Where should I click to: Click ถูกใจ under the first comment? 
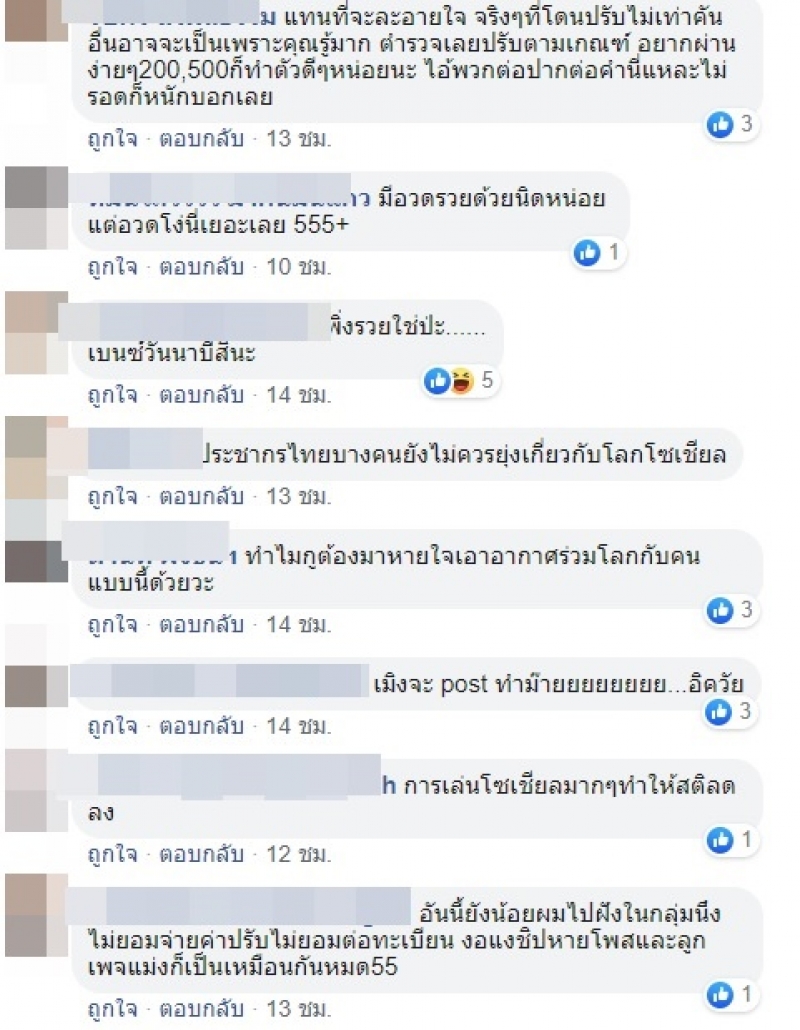pyautogui.click(x=112, y=139)
